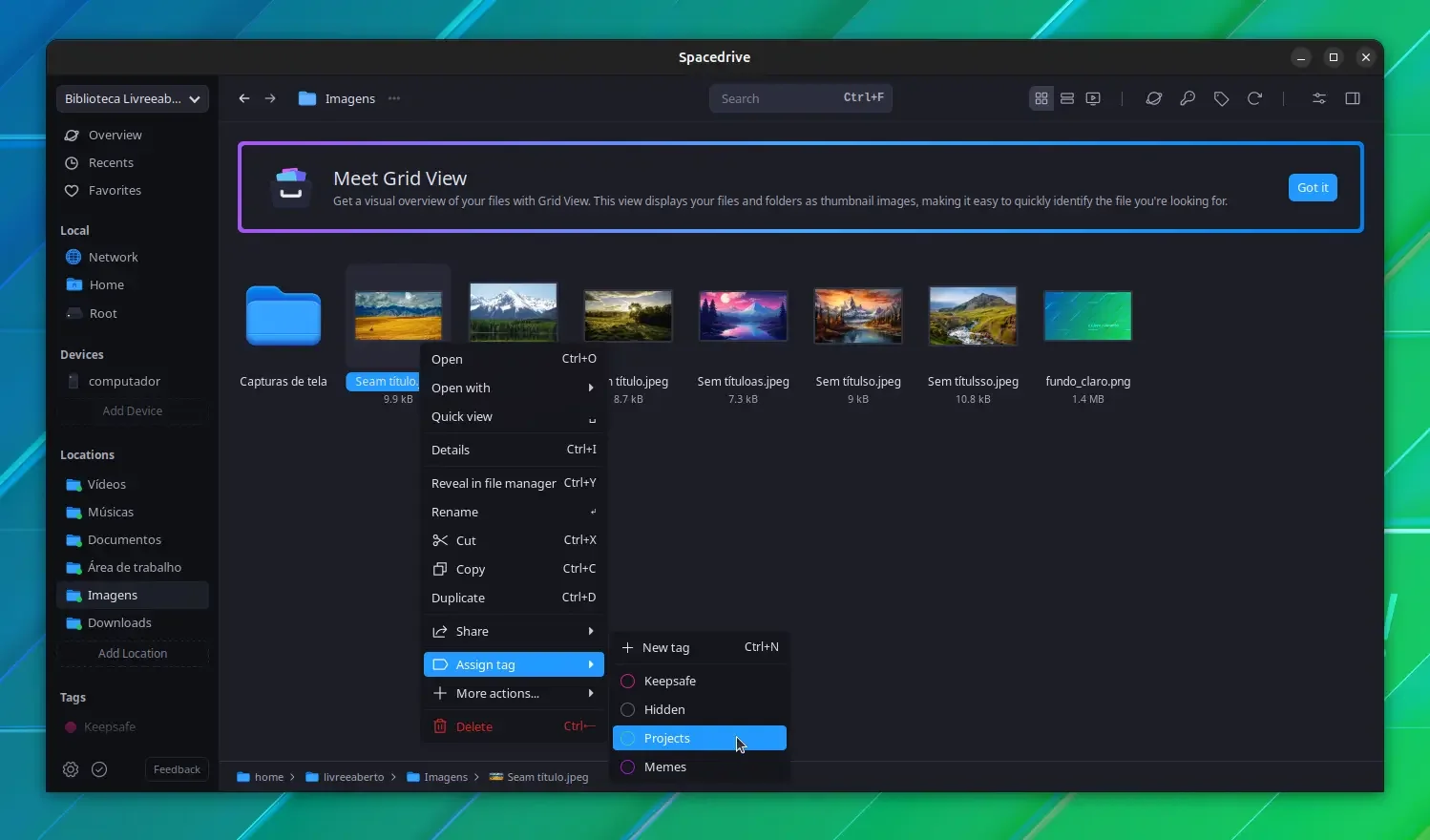Expand the Open with submenu
The image size is (1430, 840).
point(514,388)
